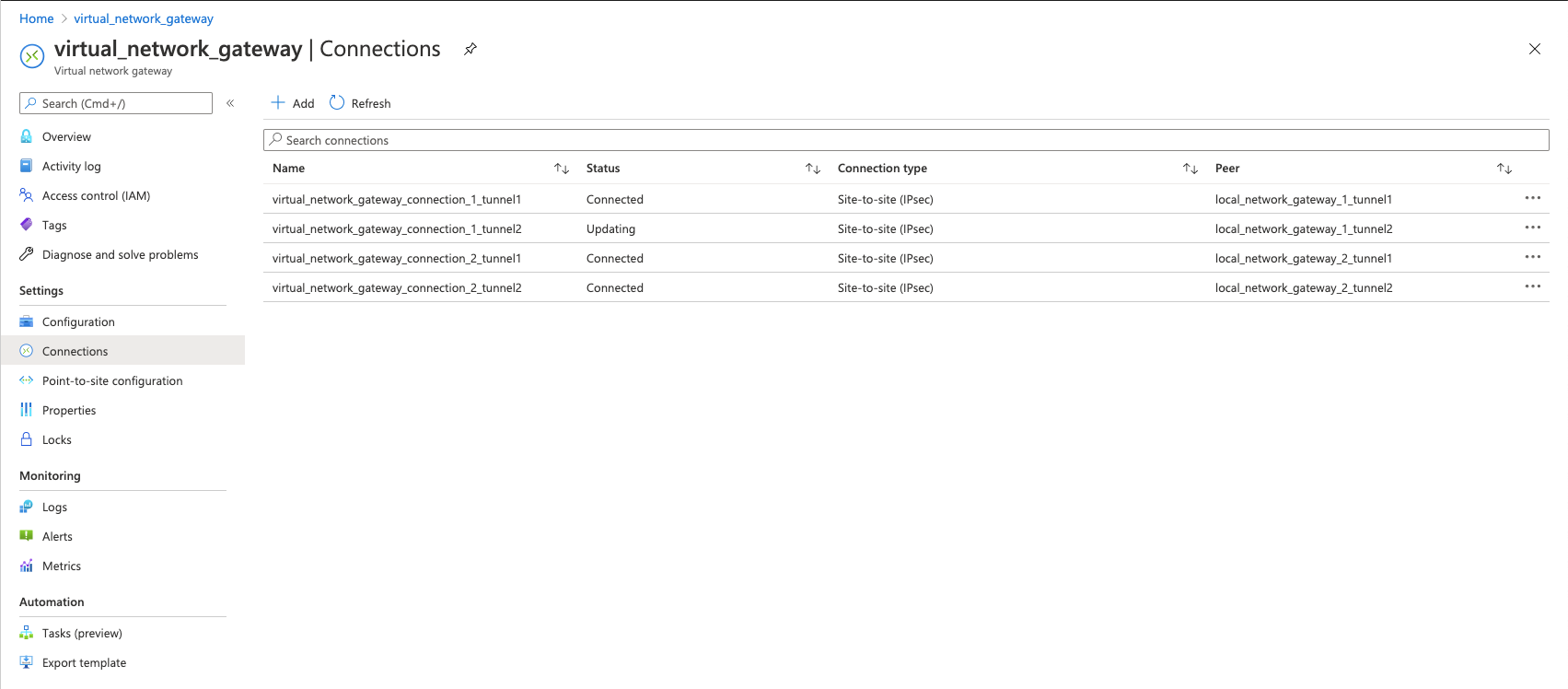Open more options for connection_1_tunnel2 row
Image resolution: width=1568 pixels, height=689 pixels.
(1532, 228)
